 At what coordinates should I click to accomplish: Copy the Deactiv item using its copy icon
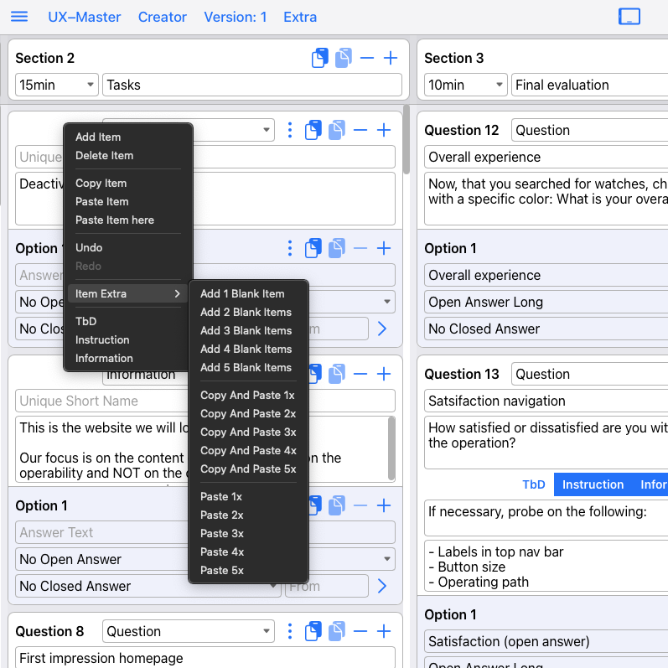pyautogui.click(x=313, y=130)
